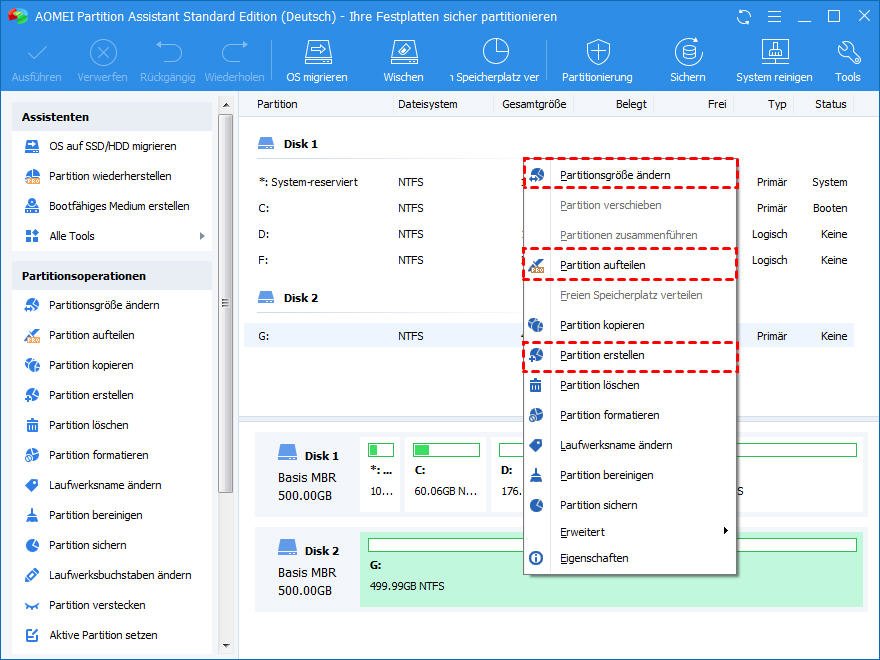
Task: Open System reinigen in toolbar
Action: [x=774, y=61]
